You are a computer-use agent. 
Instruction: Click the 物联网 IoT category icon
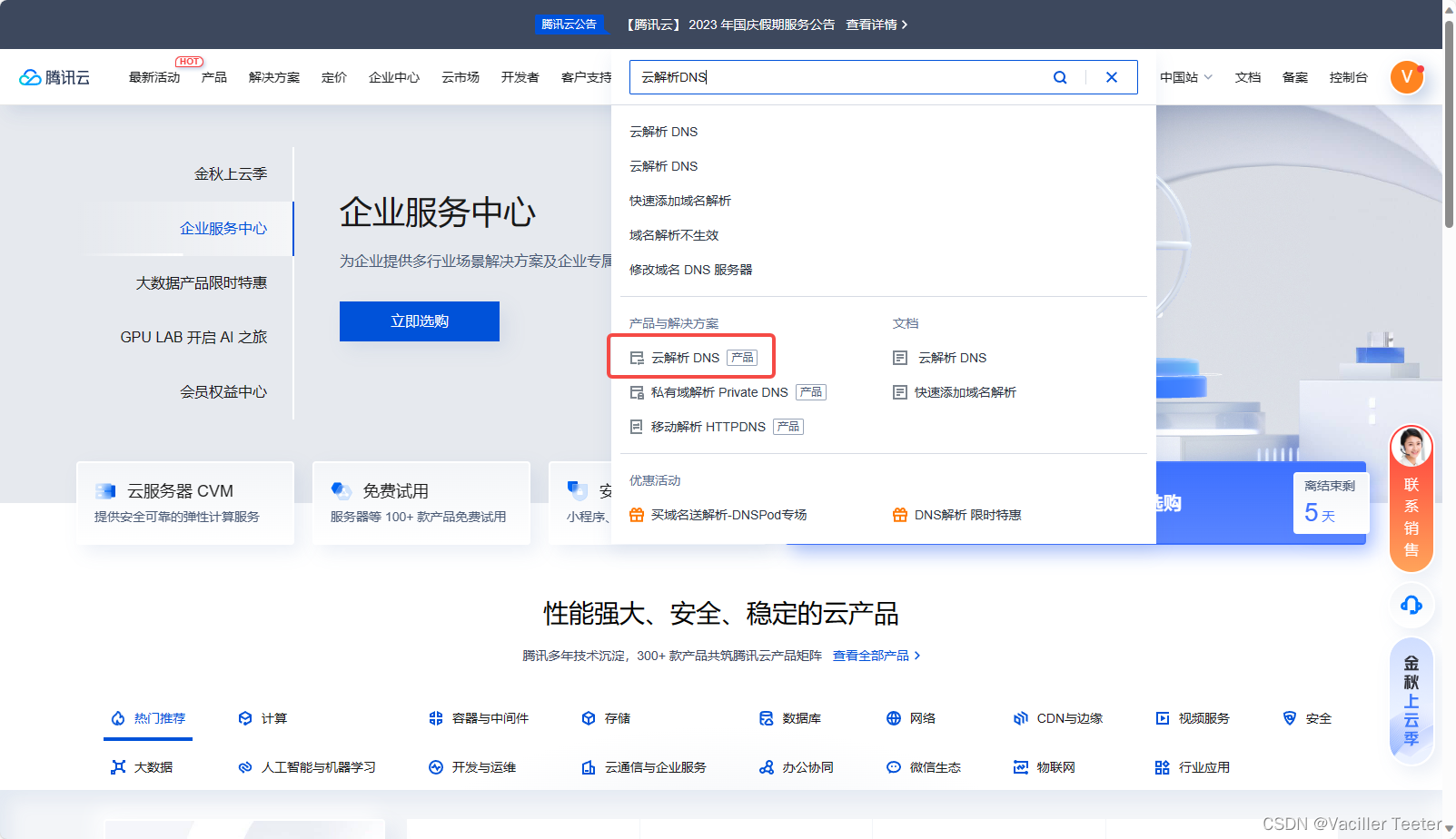pos(1019,767)
